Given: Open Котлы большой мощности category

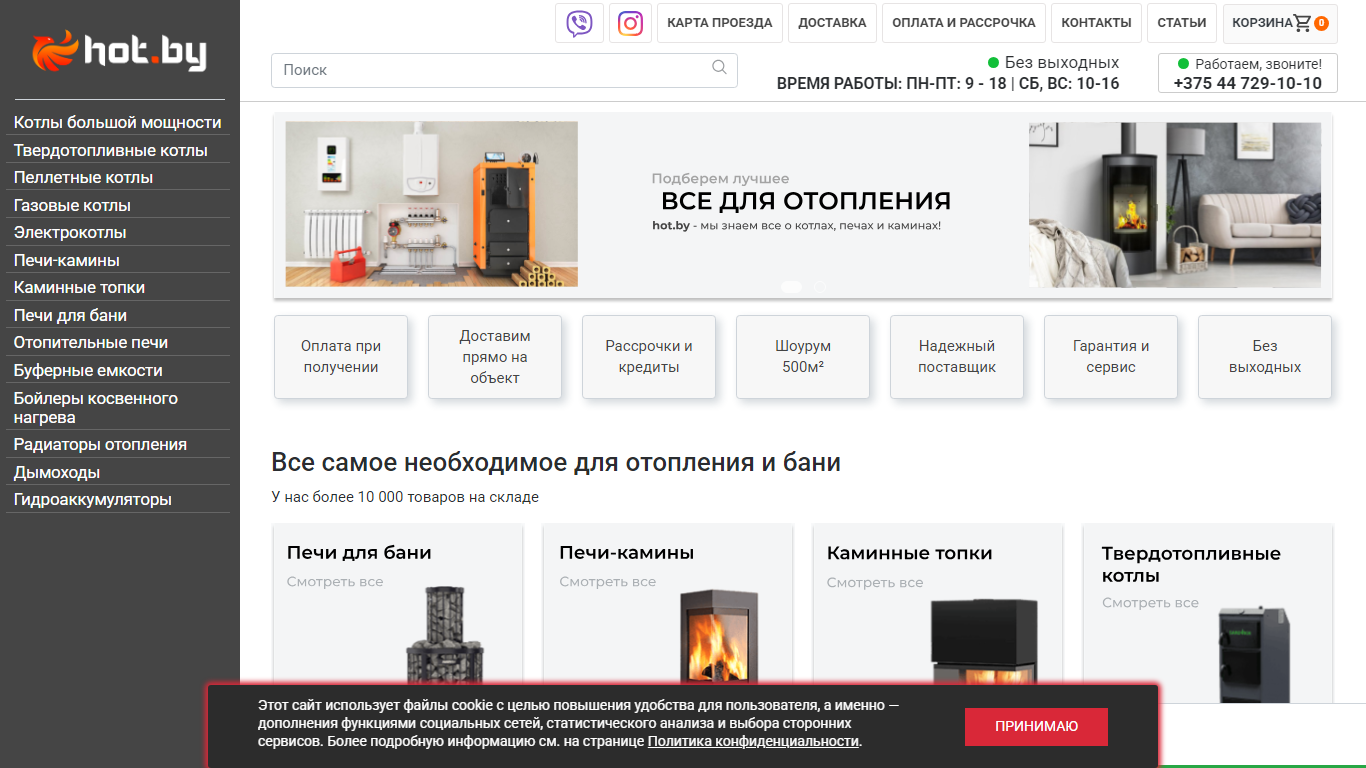Looking at the screenshot, I should (x=118, y=122).
